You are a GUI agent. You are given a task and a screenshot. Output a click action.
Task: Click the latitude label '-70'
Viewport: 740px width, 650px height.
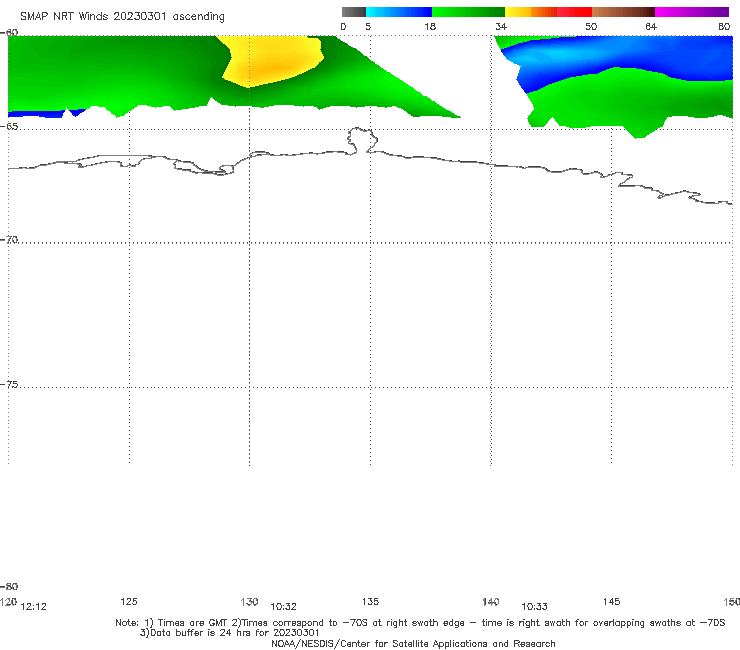coord(9,240)
